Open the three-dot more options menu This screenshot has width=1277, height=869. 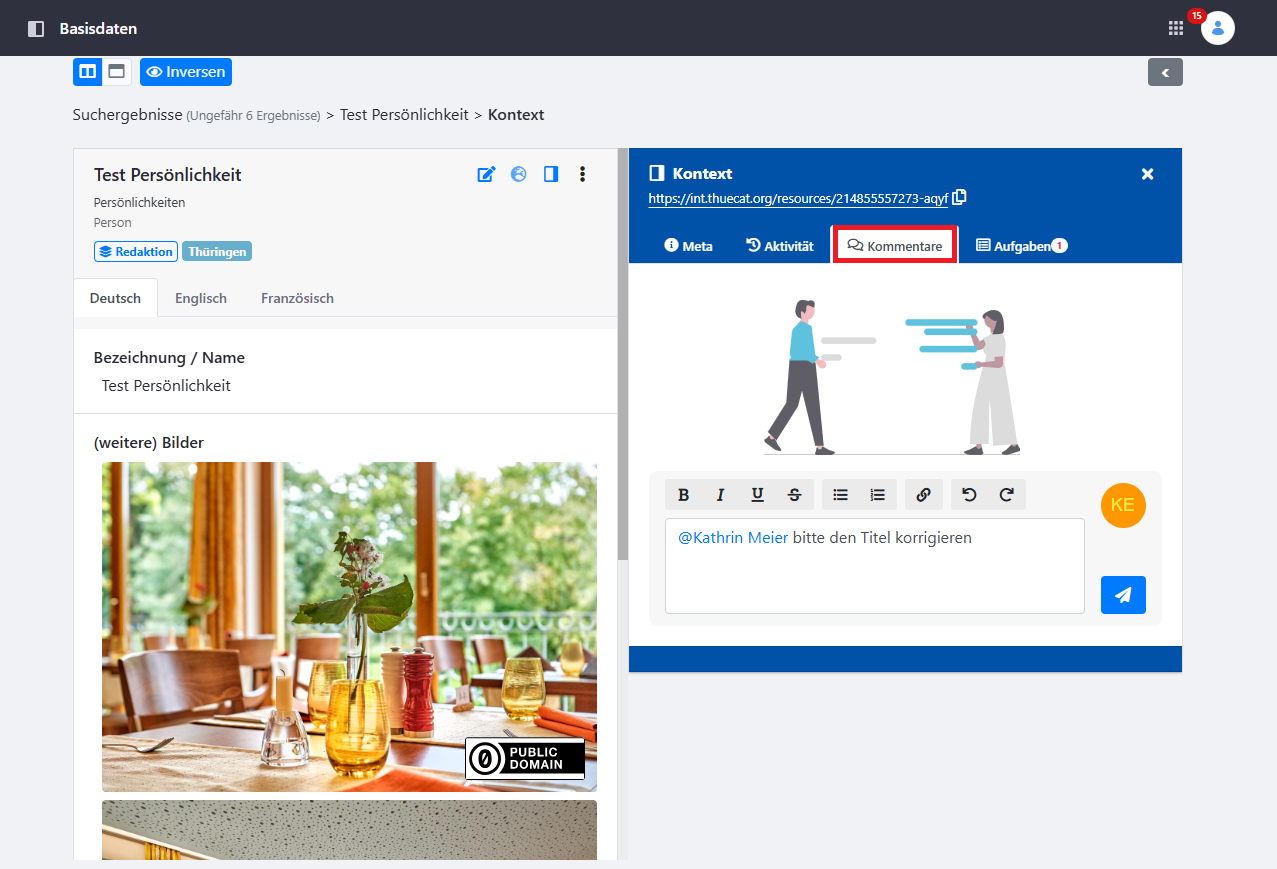pos(582,174)
